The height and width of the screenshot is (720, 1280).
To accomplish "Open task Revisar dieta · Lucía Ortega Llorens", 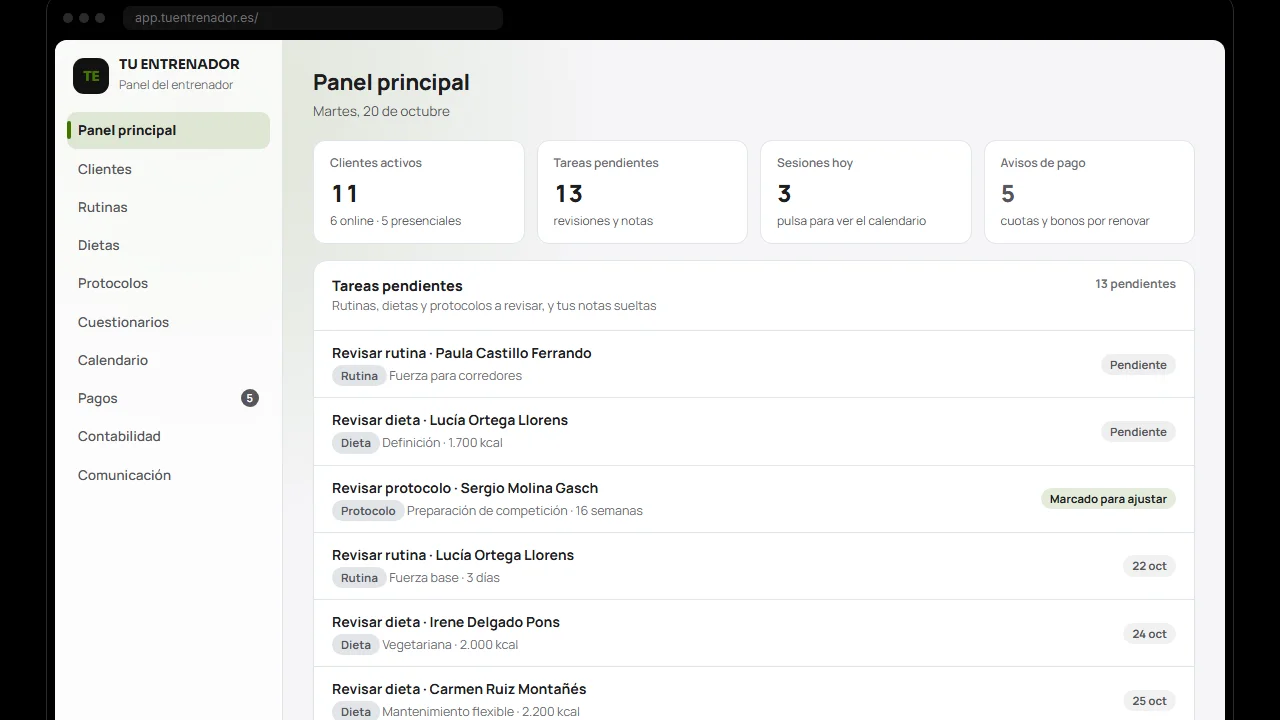I will [x=754, y=431].
